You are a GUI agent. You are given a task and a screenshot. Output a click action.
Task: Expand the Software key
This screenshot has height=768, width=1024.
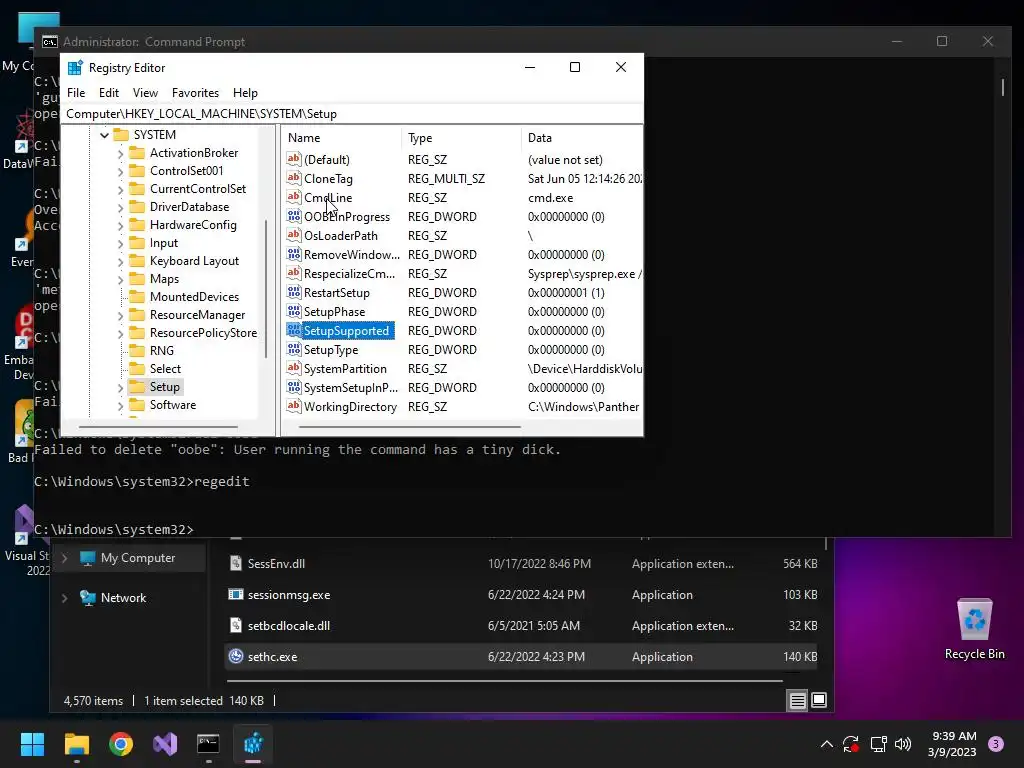[121, 406]
